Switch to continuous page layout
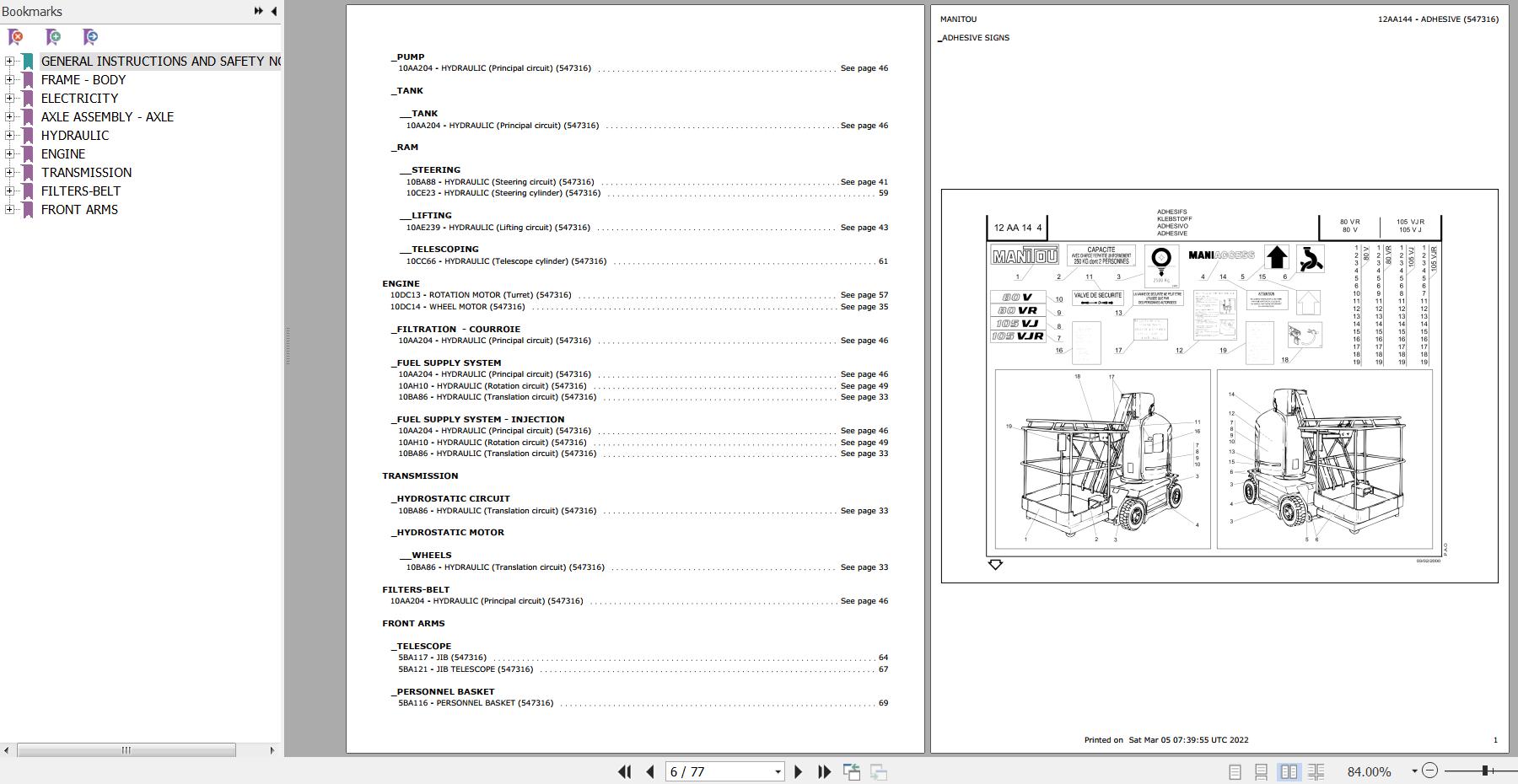The width and height of the screenshot is (1518, 784). point(1262,771)
